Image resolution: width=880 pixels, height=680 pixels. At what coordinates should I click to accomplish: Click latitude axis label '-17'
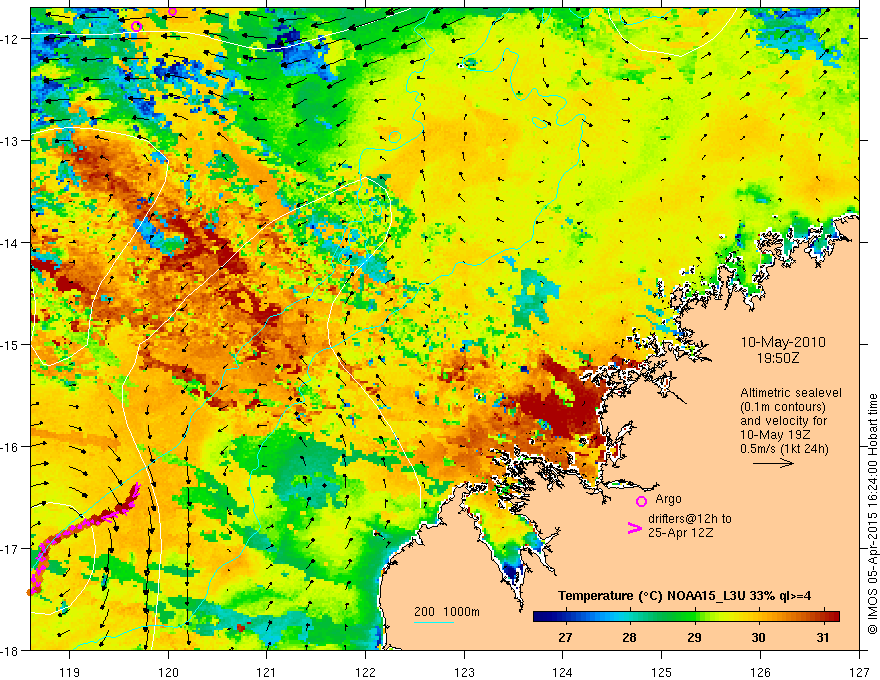12,549
